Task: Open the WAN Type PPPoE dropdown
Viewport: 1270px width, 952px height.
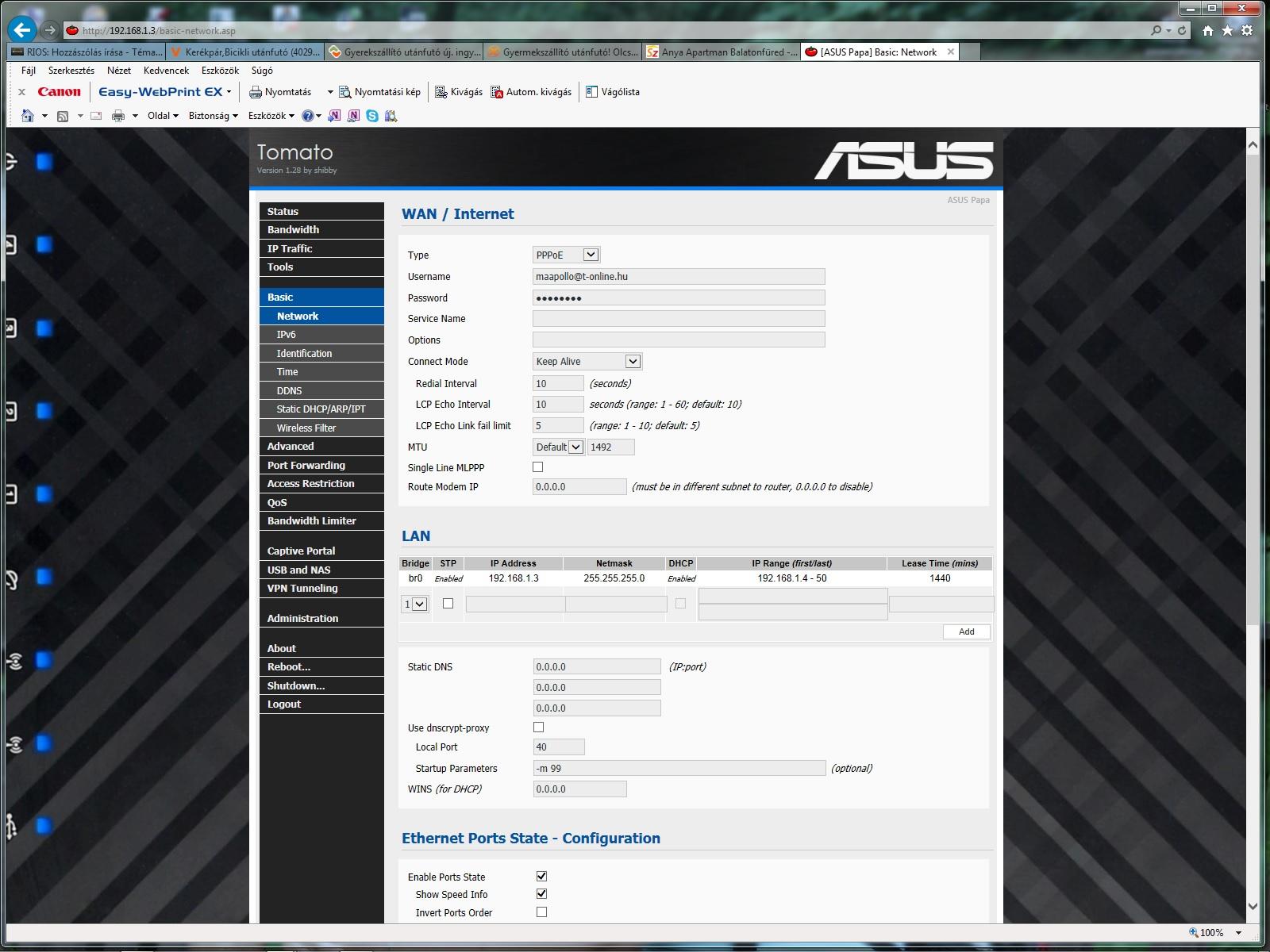Action: pos(566,255)
